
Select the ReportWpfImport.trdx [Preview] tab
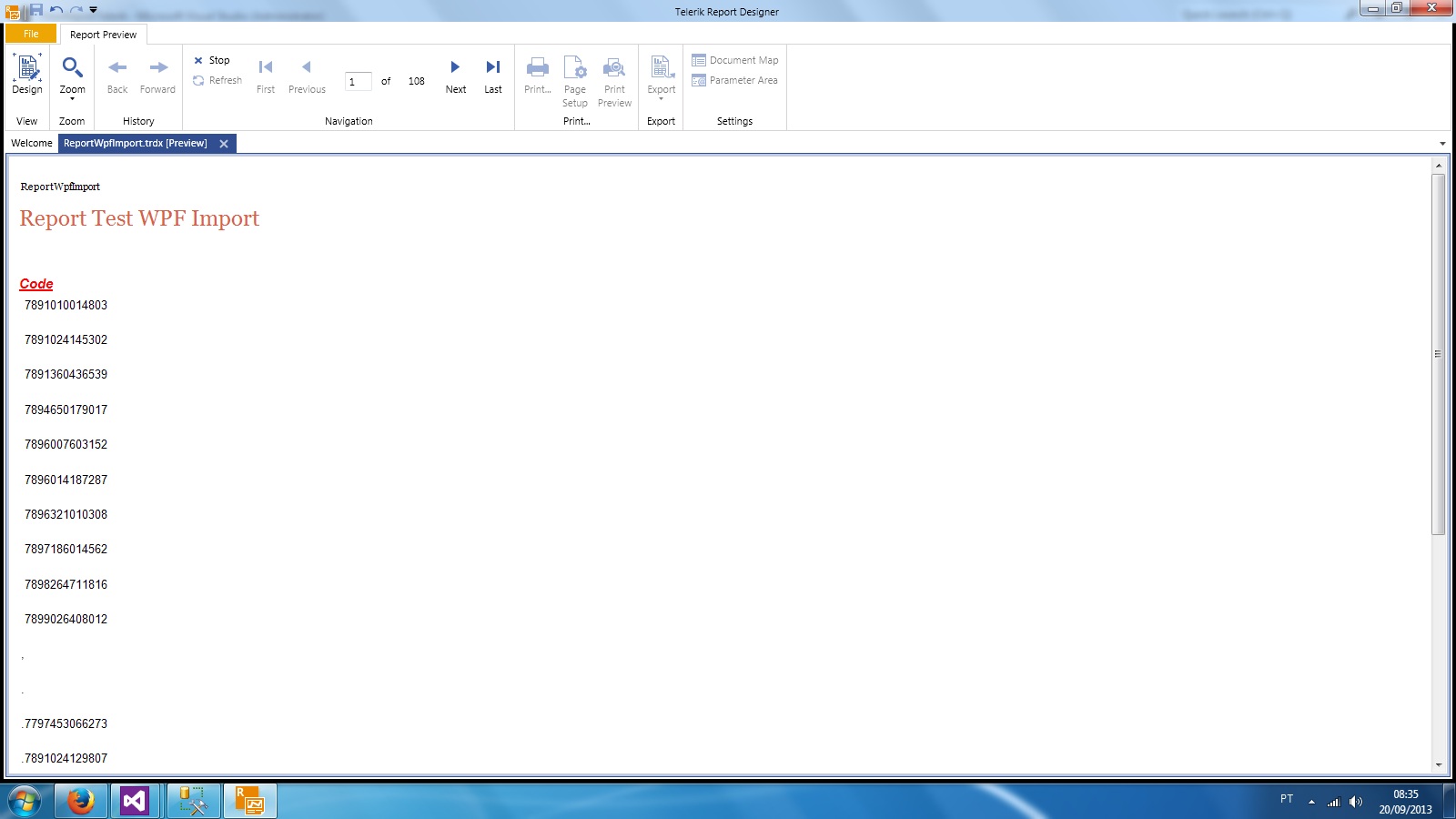pos(136,143)
